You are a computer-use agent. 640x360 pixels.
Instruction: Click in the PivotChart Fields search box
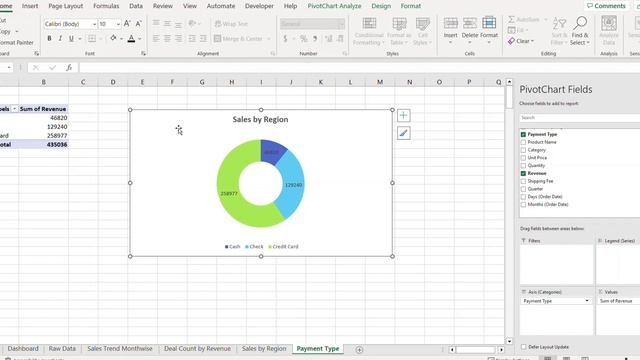(580, 118)
